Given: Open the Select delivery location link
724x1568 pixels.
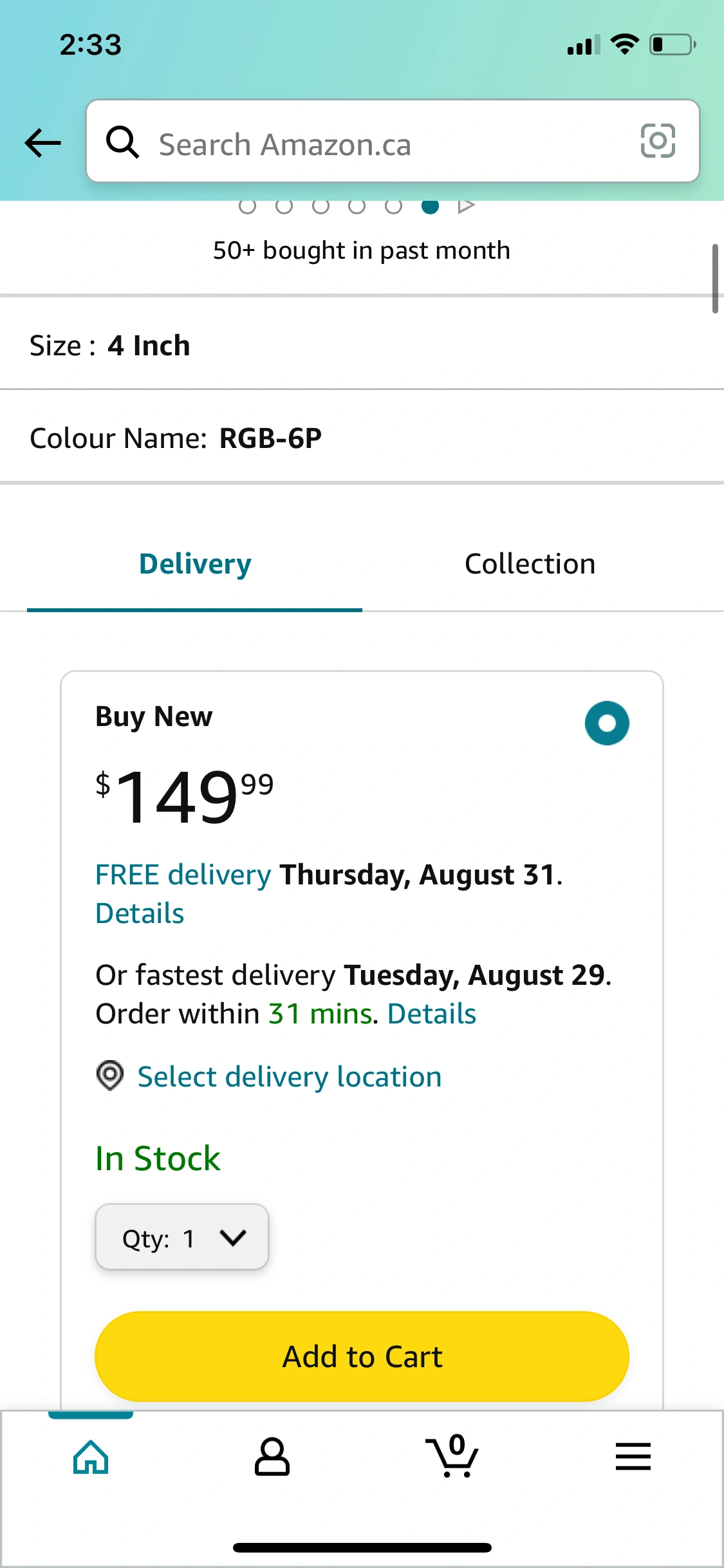Looking at the screenshot, I should pos(290,1077).
